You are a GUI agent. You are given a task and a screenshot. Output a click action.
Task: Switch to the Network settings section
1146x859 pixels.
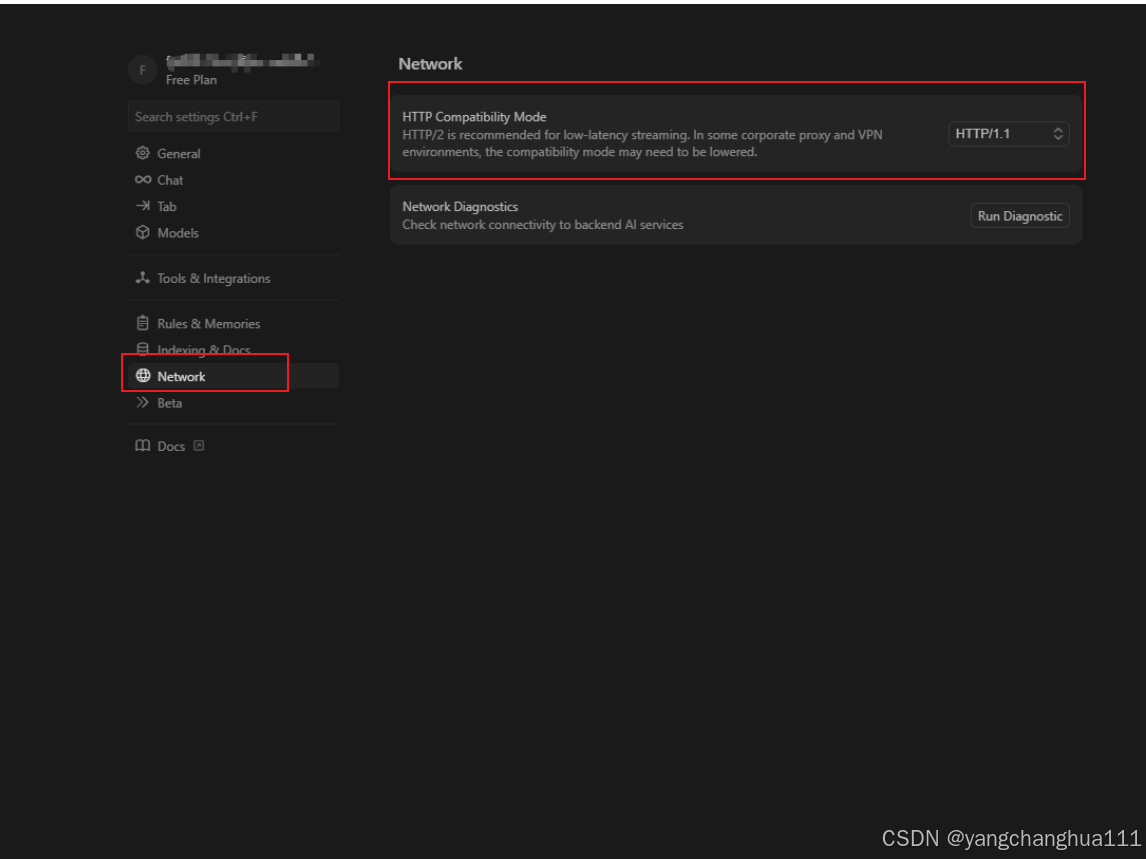click(x=182, y=376)
